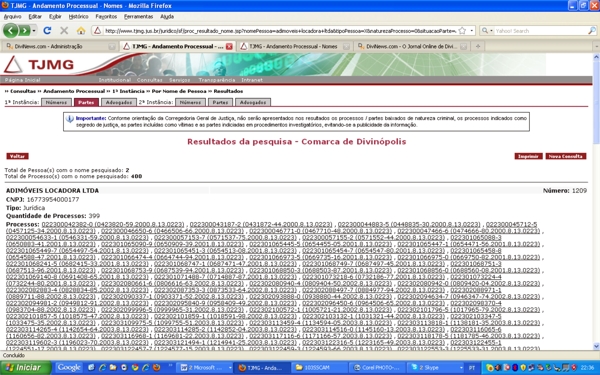Open Chrome quick launch icon in taskbar
The width and height of the screenshot is (600, 375).
point(135,367)
